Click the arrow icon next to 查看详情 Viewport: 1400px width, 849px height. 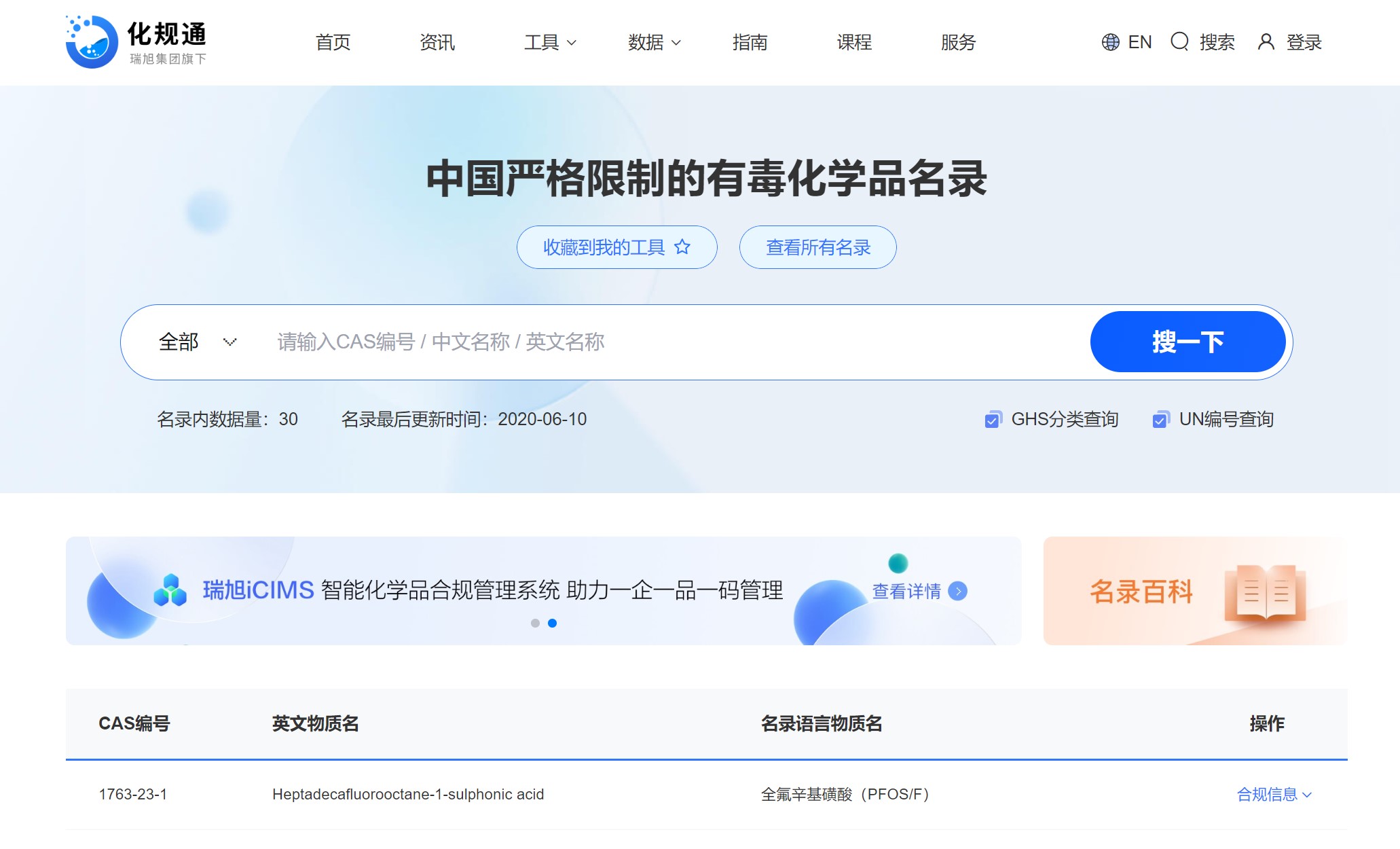958,592
